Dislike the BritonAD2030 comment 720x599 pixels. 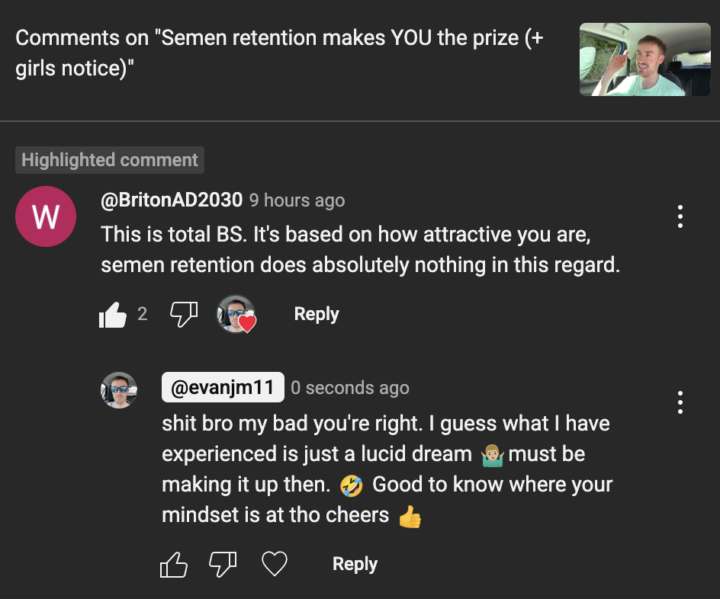pyautogui.click(x=184, y=315)
